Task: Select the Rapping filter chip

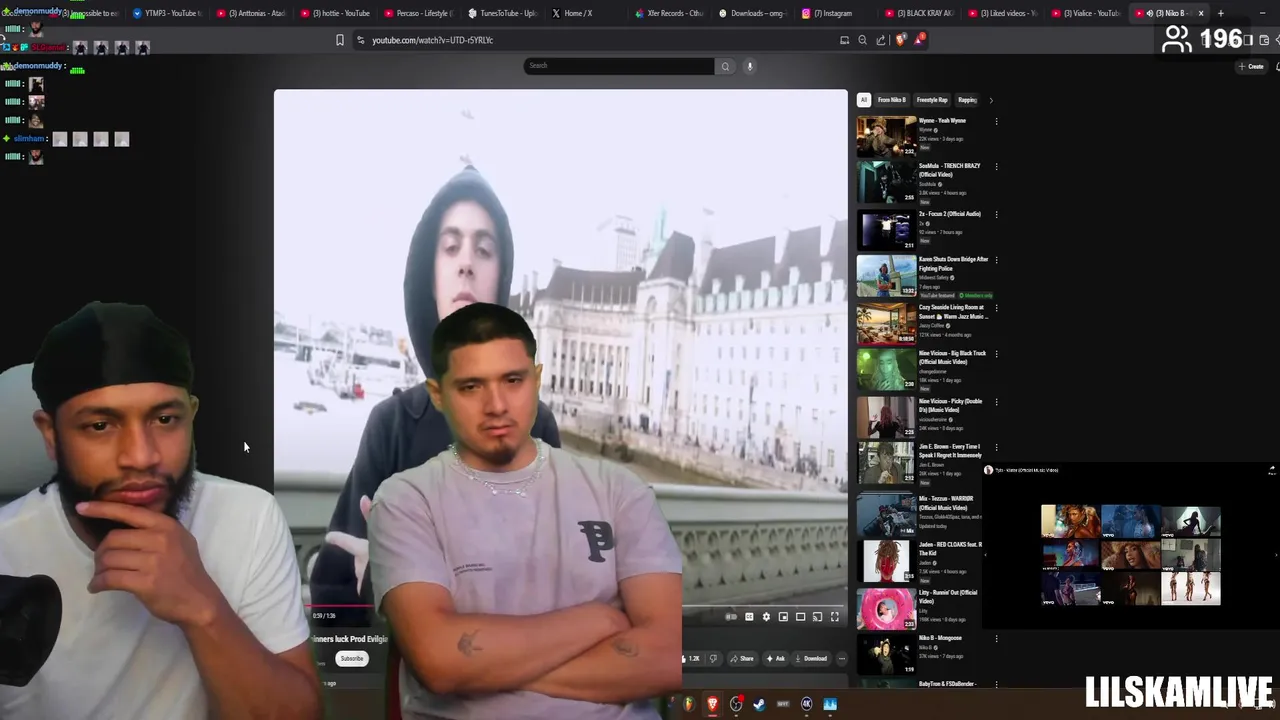Action: pyautogui.click(x=967, y=100)
